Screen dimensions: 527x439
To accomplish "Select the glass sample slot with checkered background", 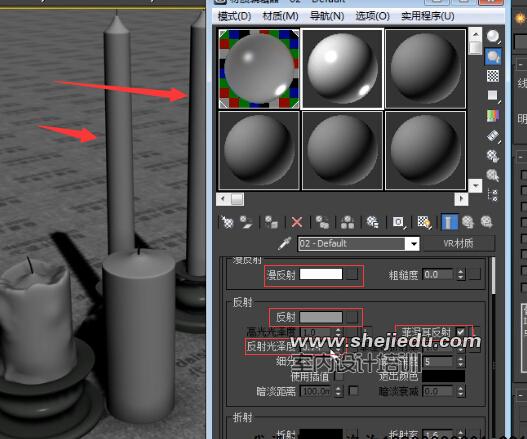I will tap(259, 69).
